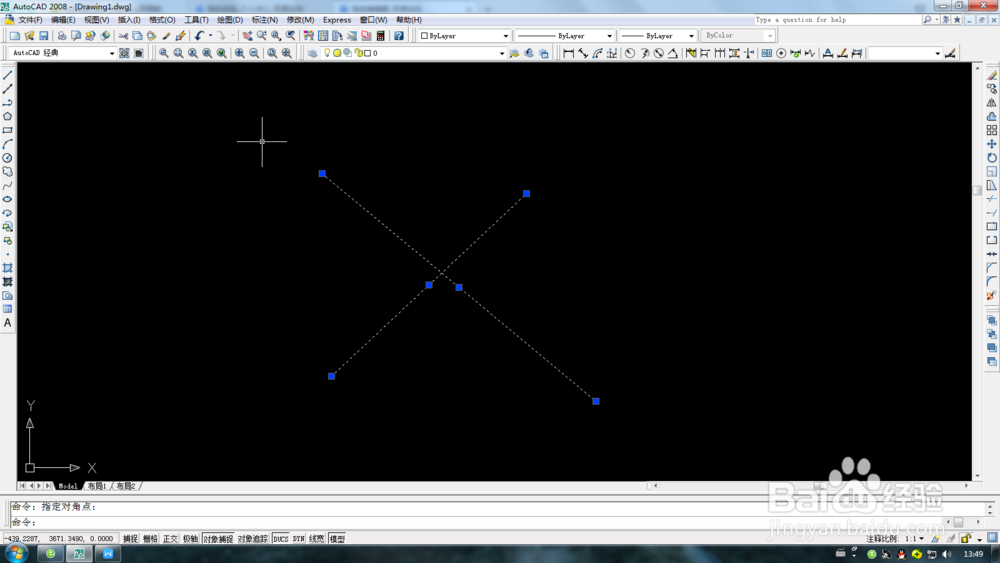Viewport: 1000px width, 563px height.
Task: Open the 绘图(D) menu
Action: tap(230, 20)
